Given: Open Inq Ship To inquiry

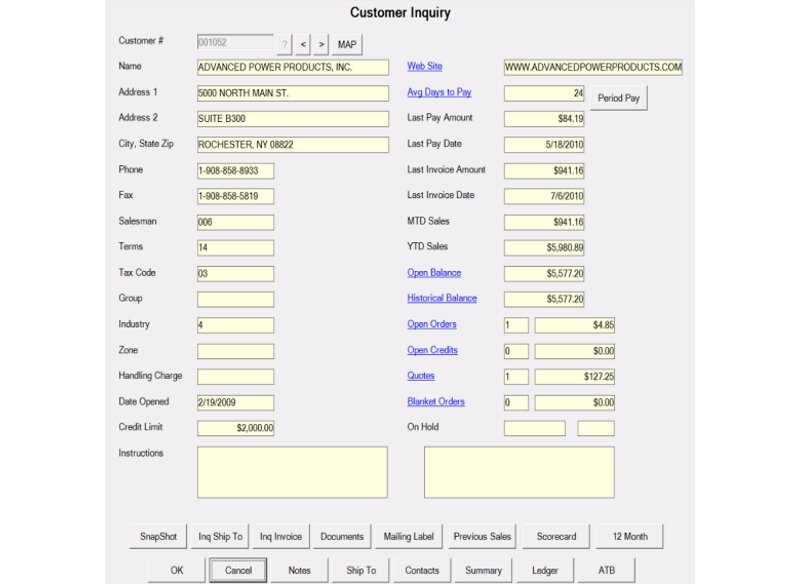Looking at the screenshot, I should point(220,537).
